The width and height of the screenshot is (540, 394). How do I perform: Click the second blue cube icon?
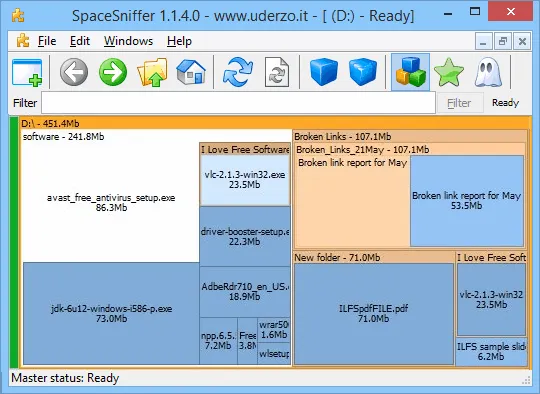coord(363,72)
